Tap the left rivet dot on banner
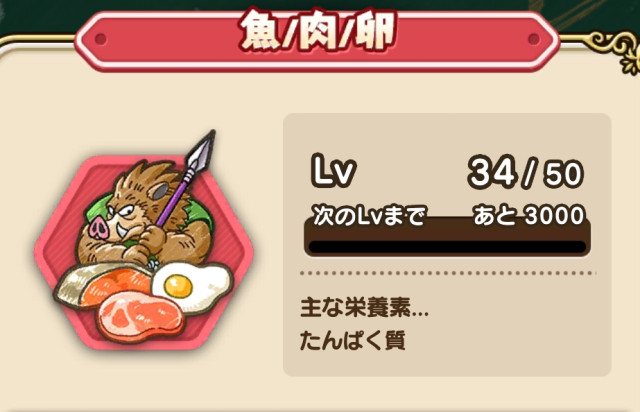Image resolution: width=640 pixels, height=412 pixels. 101,39
